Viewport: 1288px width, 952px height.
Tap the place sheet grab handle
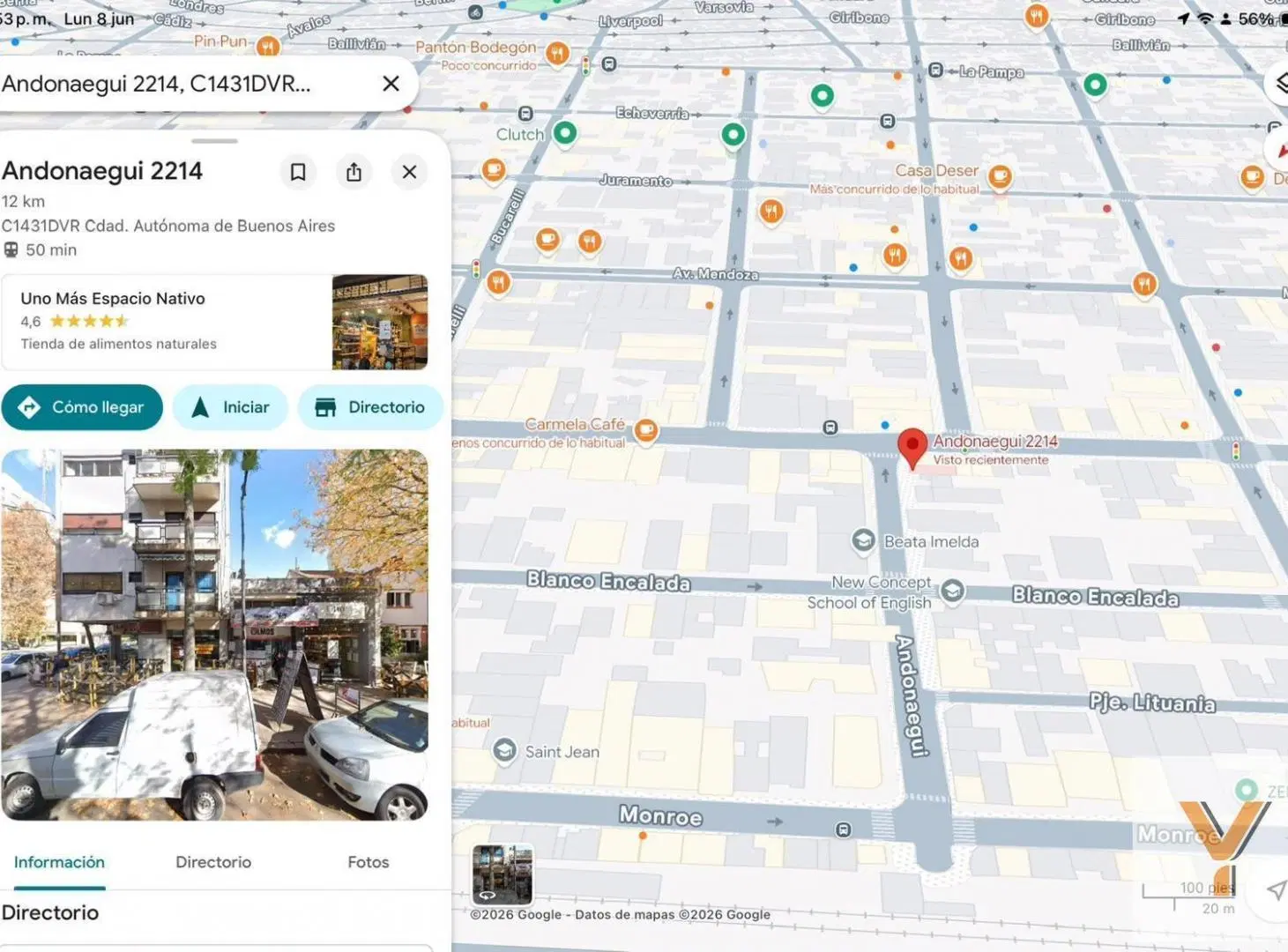pos(214,141)
